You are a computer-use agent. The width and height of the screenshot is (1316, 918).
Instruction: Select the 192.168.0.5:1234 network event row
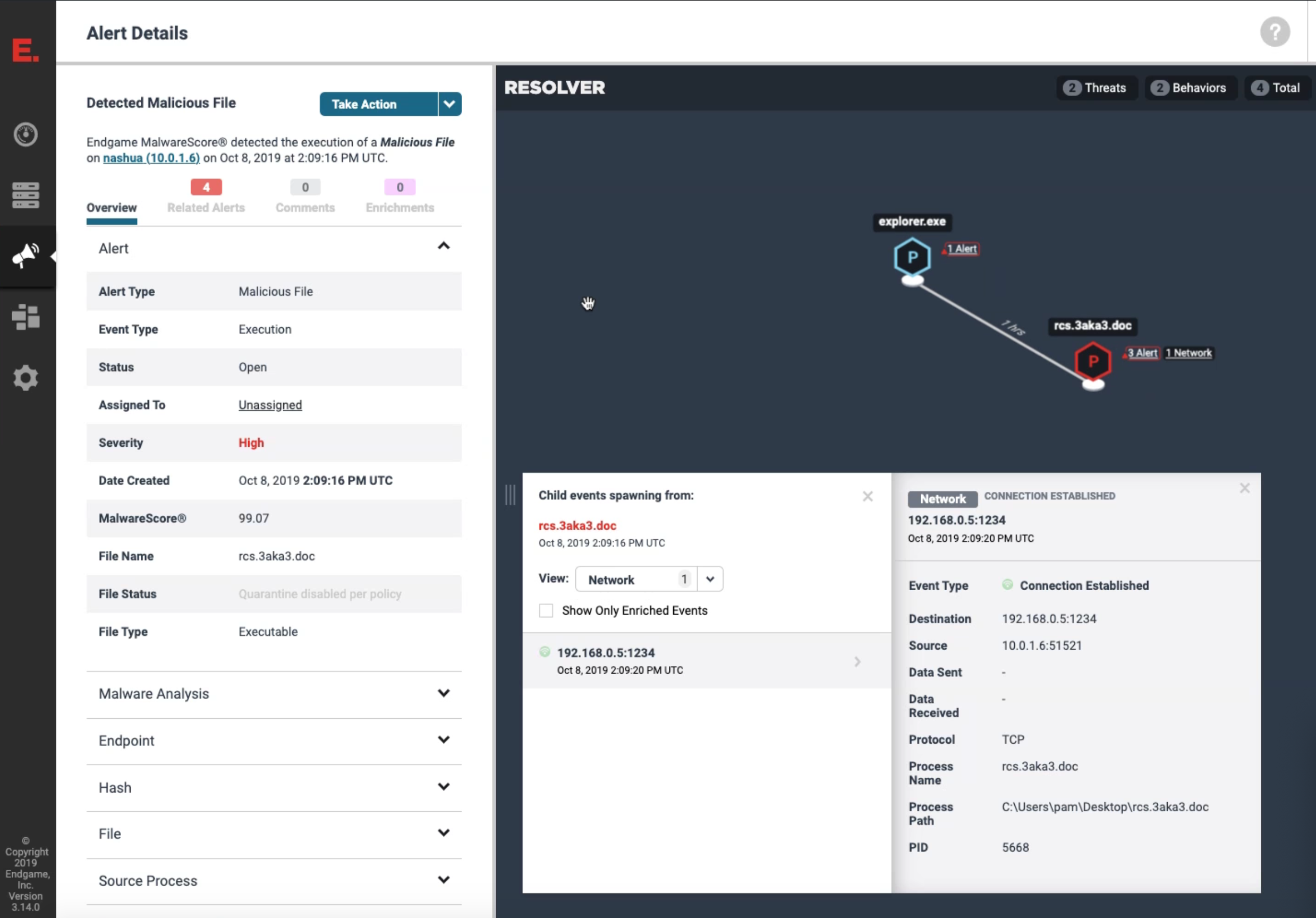[707, 661]
